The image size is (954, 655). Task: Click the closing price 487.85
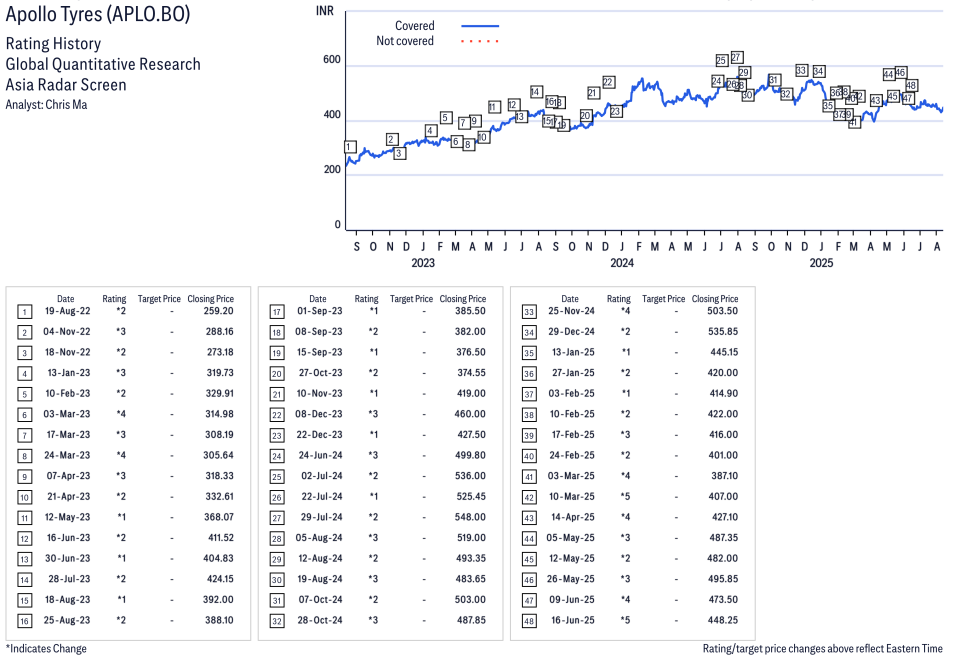pyautogui.click(x=471, y=620)
